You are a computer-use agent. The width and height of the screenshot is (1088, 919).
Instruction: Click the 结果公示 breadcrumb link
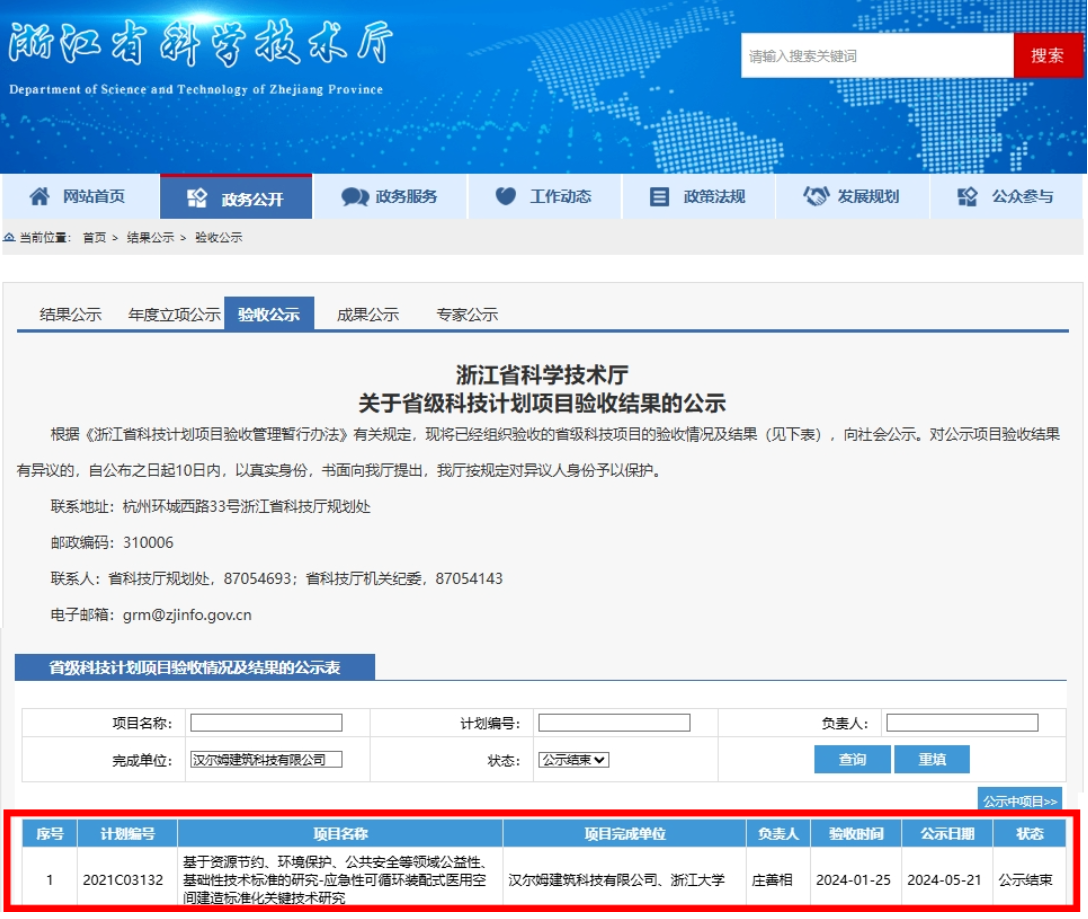pos(151,237)
